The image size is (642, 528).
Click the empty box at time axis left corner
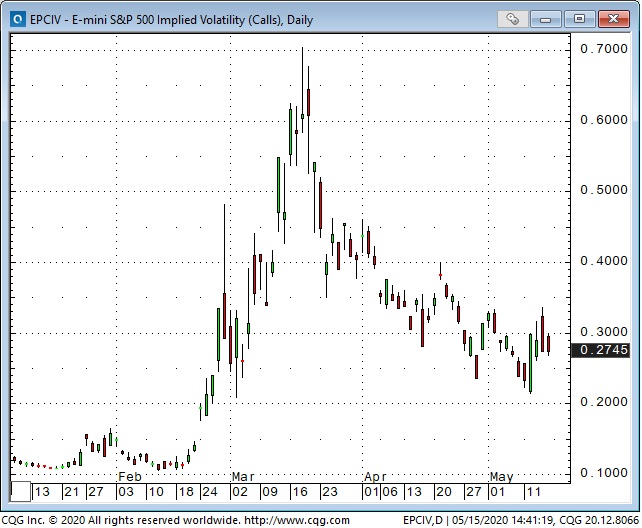point(20,492)
